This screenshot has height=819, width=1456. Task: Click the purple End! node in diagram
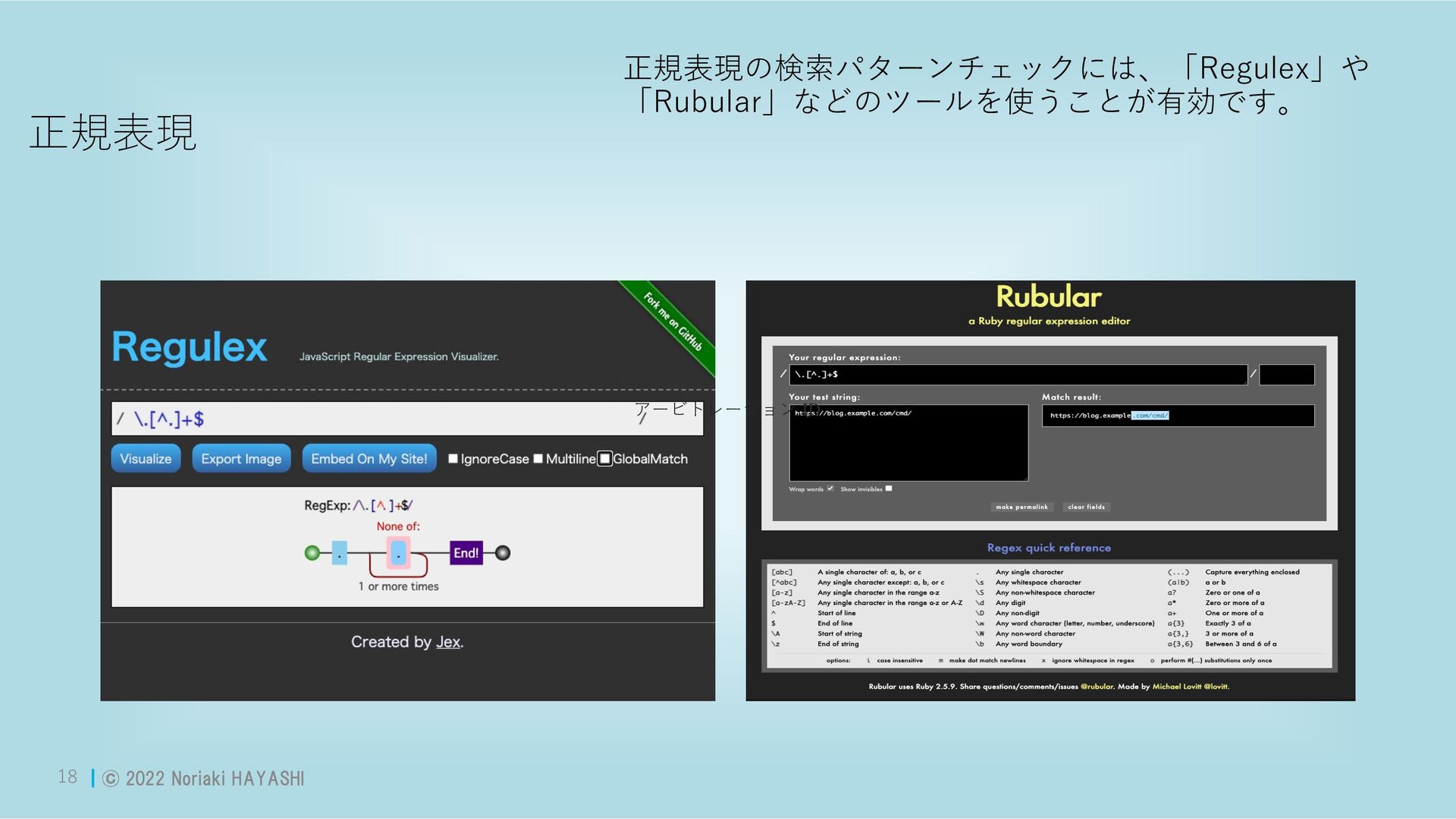pyautogui.click(x=466, y=553)
